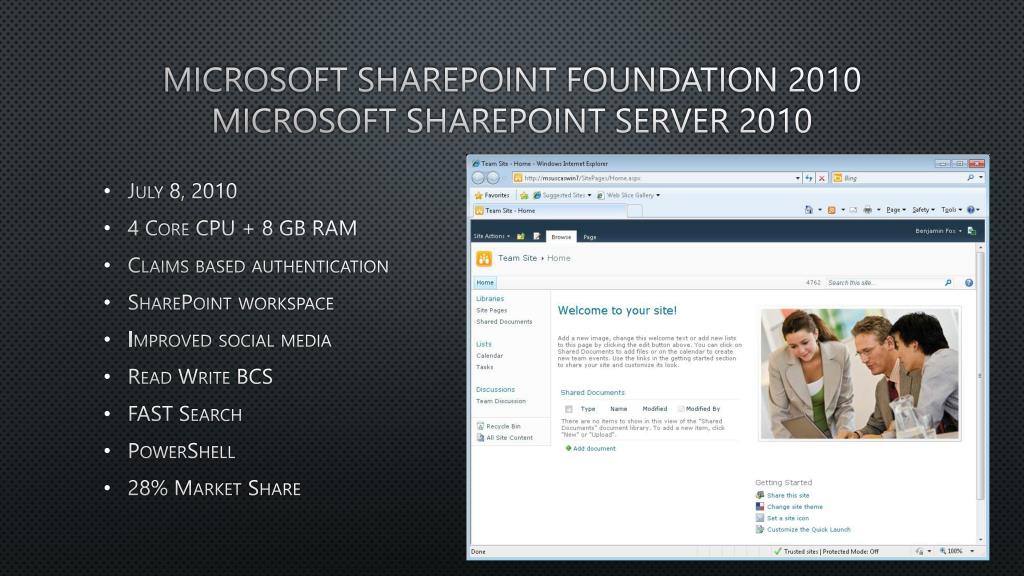Viewport: 1024px width, 576px height.
Task: Click the team photo on the welcome page
Action: (x=859, y=374)
